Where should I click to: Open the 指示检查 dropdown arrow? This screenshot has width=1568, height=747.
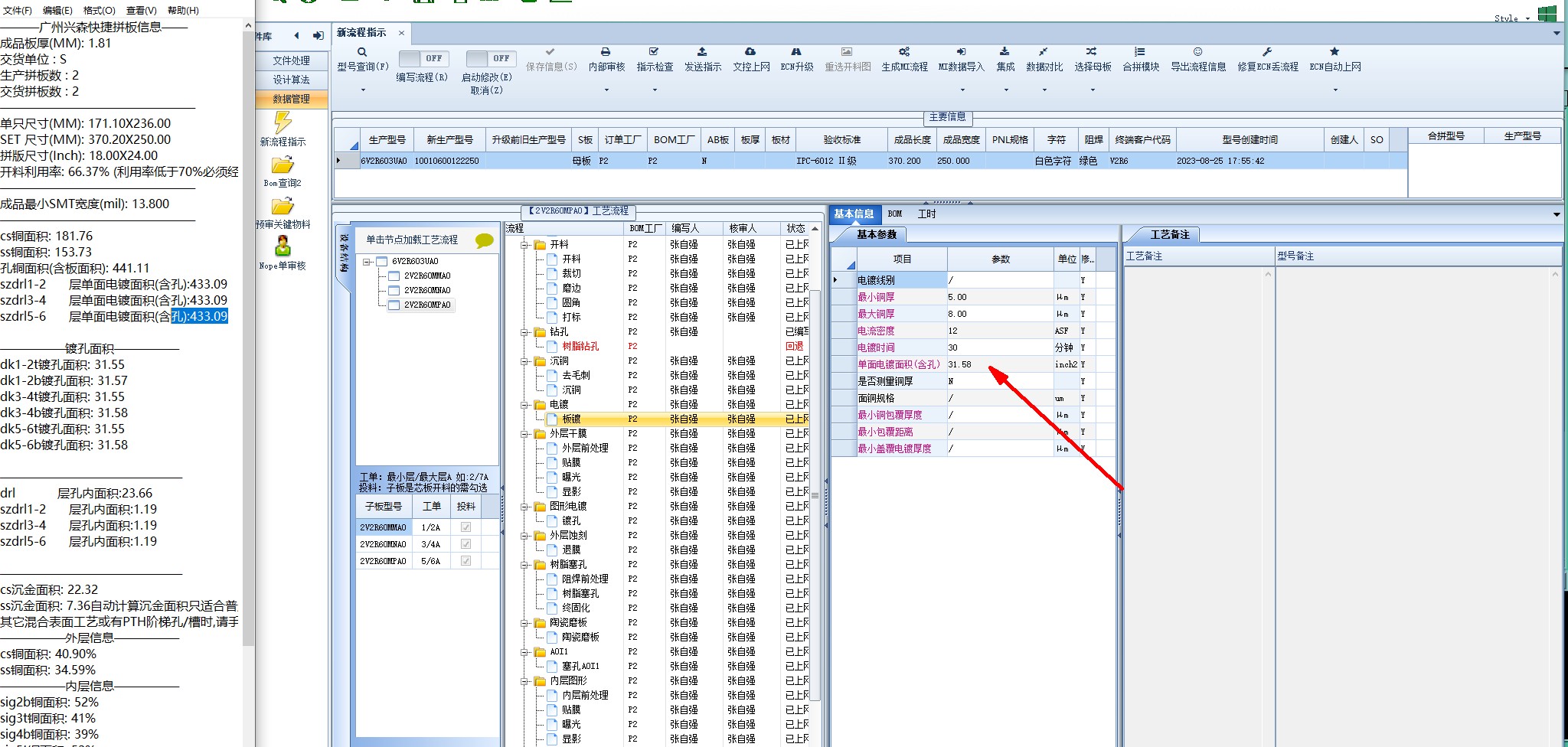point(655,90)
